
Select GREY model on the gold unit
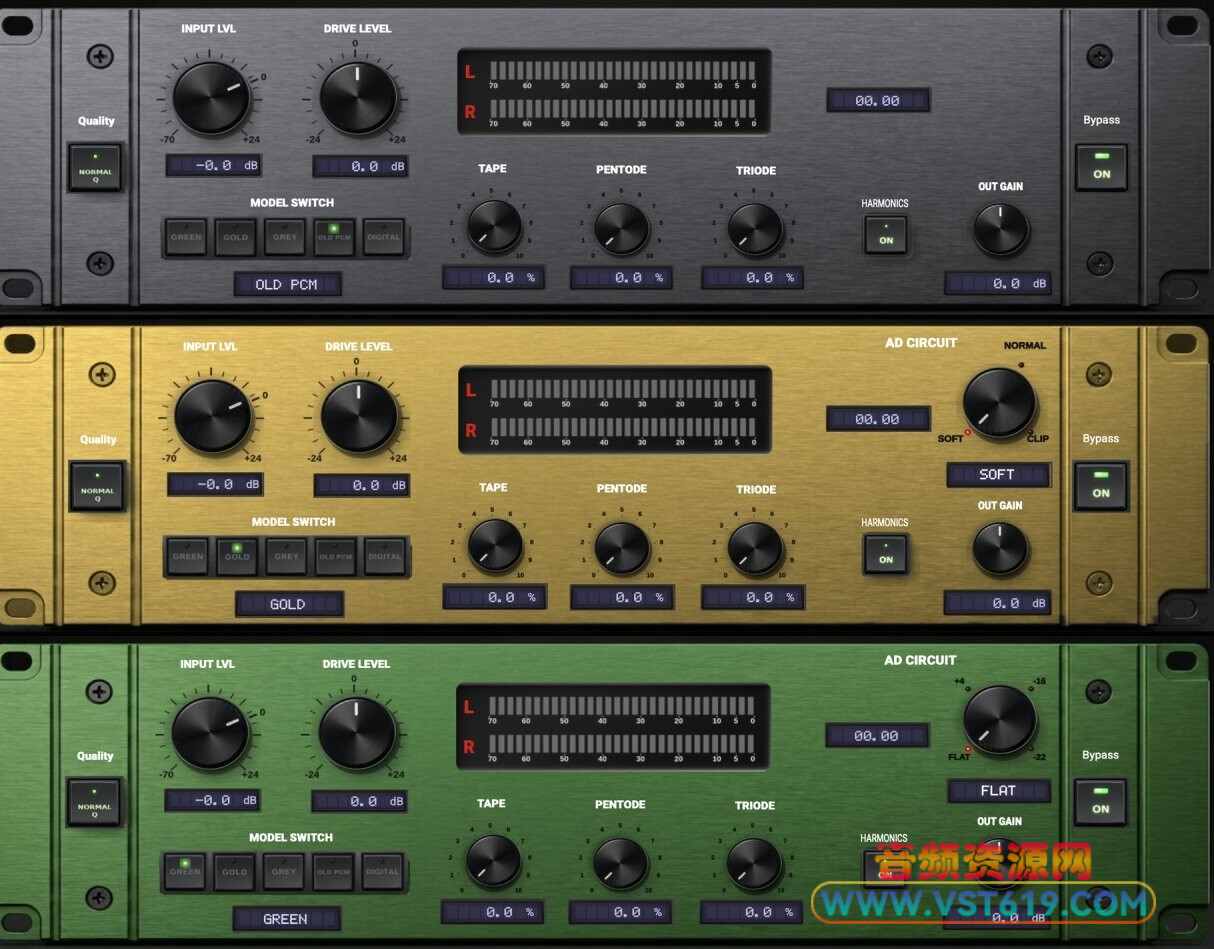(287, 556)
